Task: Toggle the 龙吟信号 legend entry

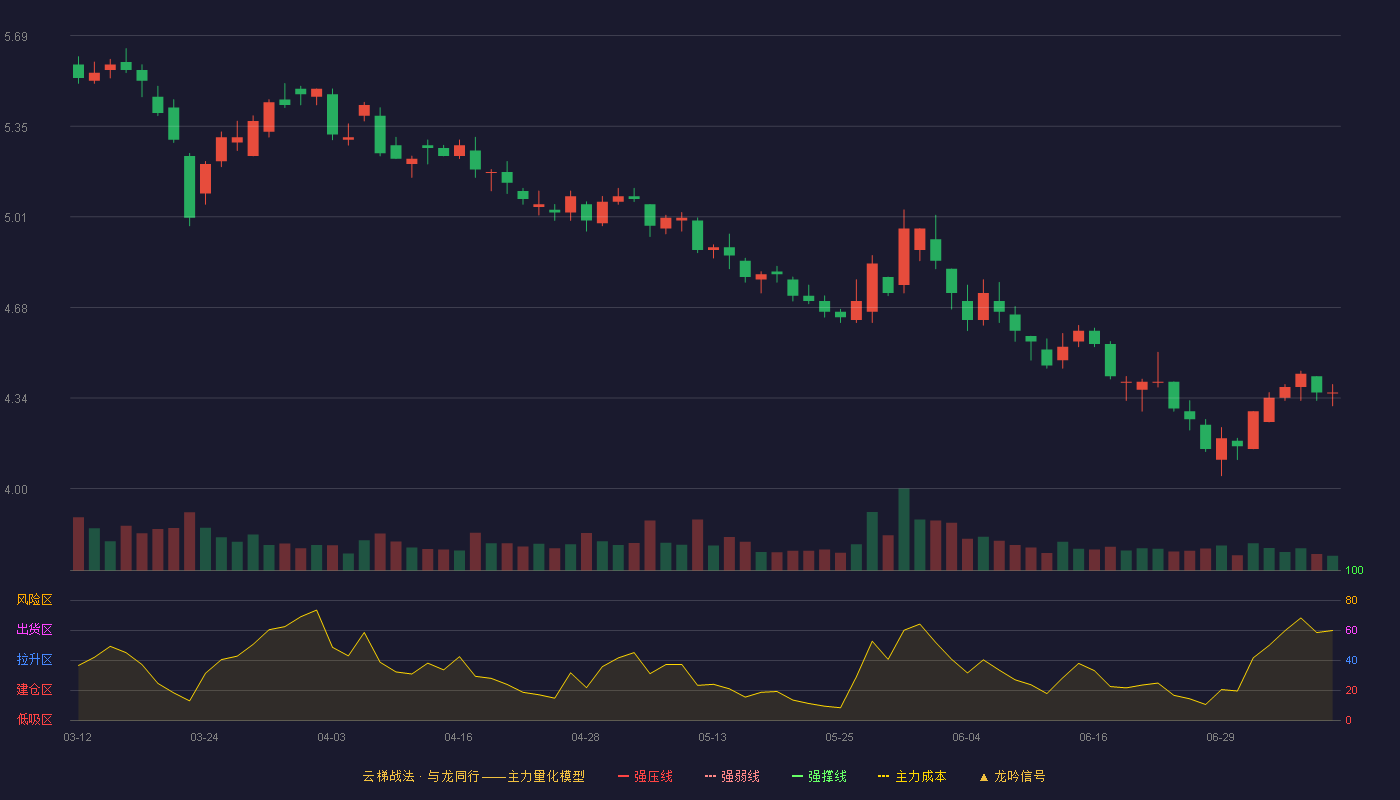Action: [1012, 776]
